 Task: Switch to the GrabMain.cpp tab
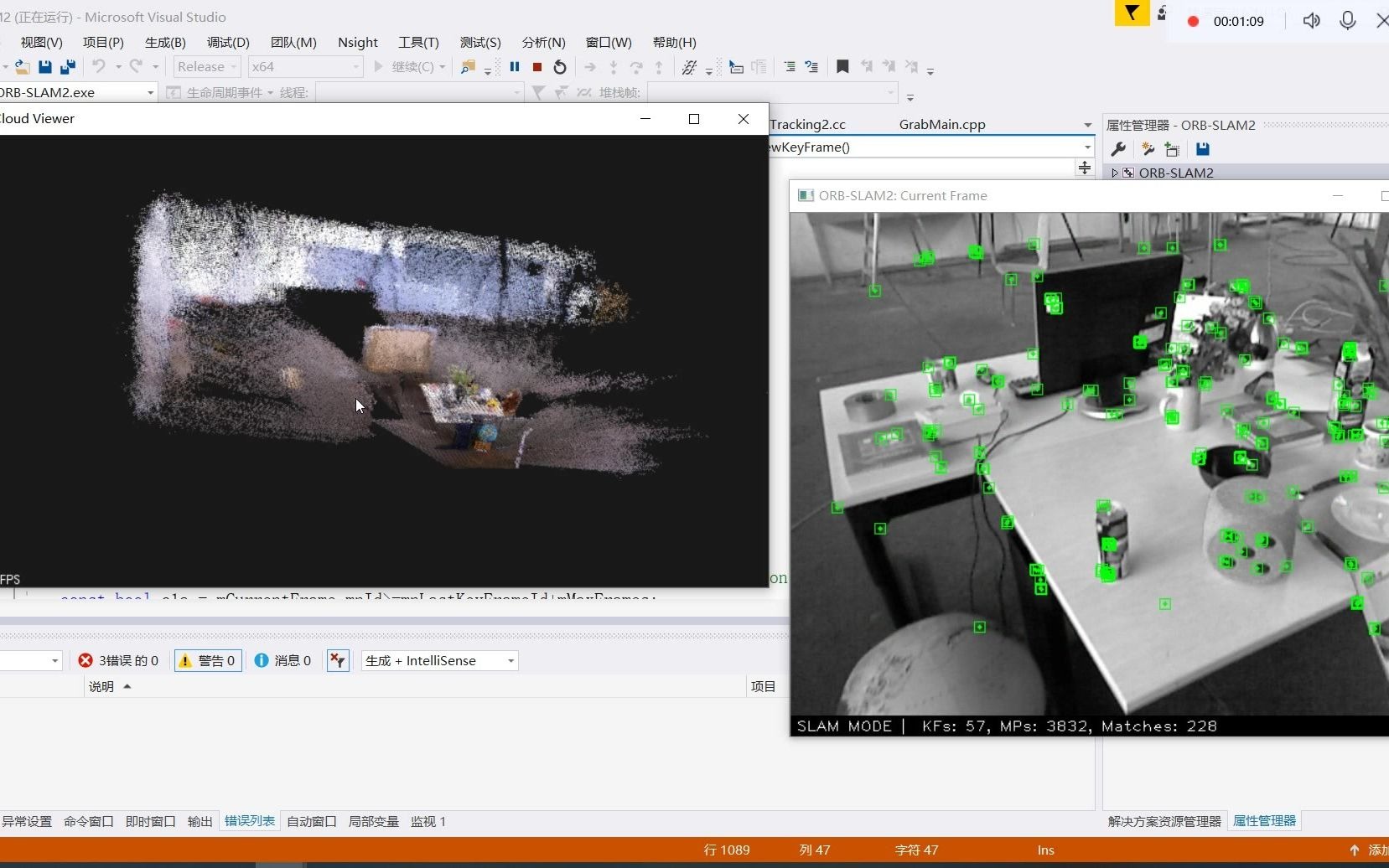click(941, 125)
